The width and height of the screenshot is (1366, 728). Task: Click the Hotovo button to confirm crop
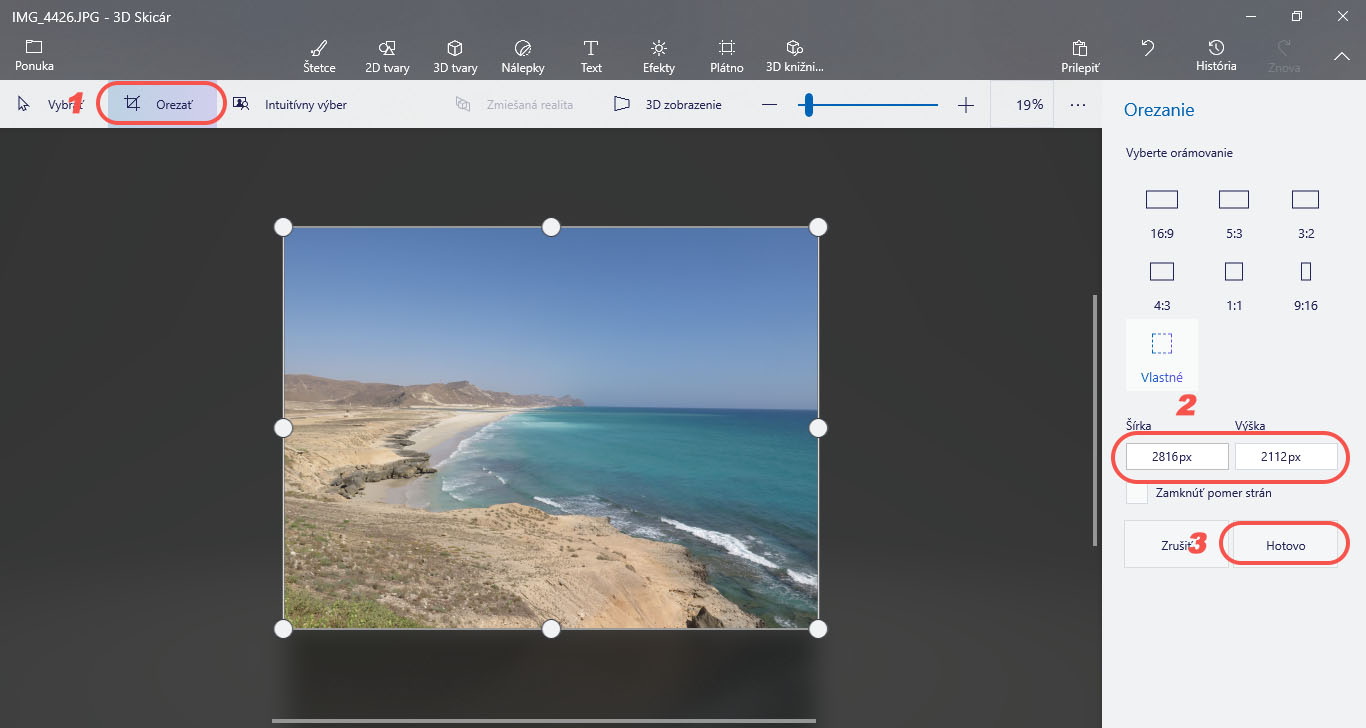coord(1285,545)
